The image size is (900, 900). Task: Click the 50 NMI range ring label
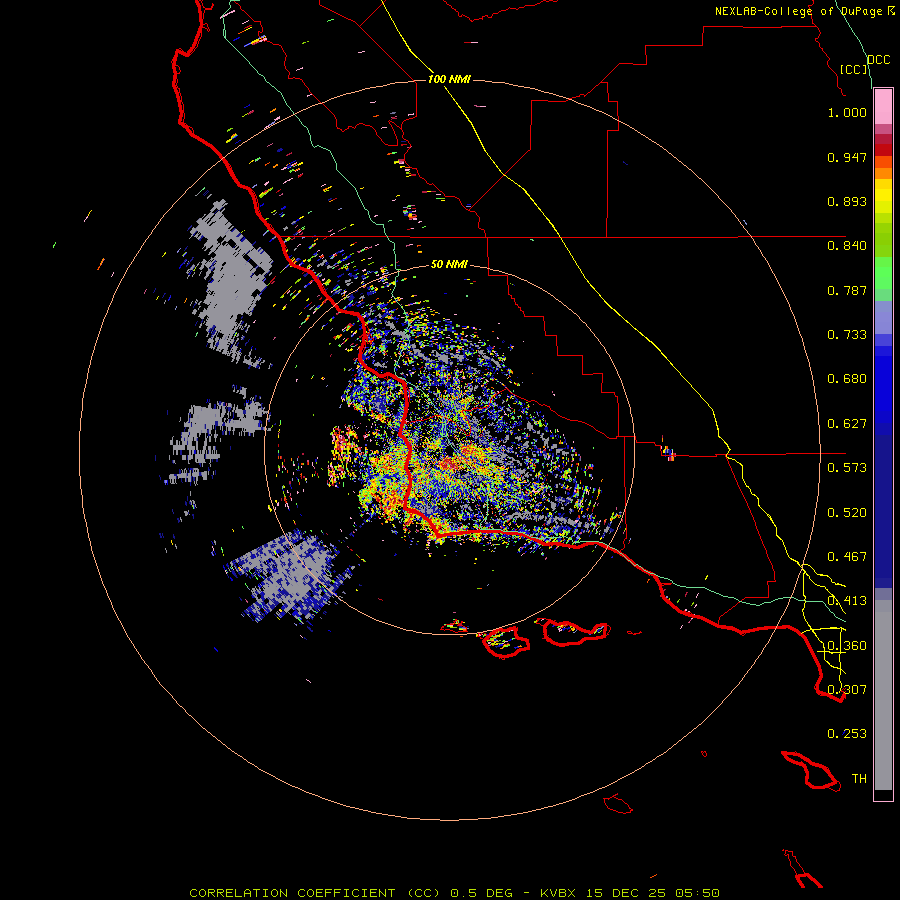[x=449, y=264]
